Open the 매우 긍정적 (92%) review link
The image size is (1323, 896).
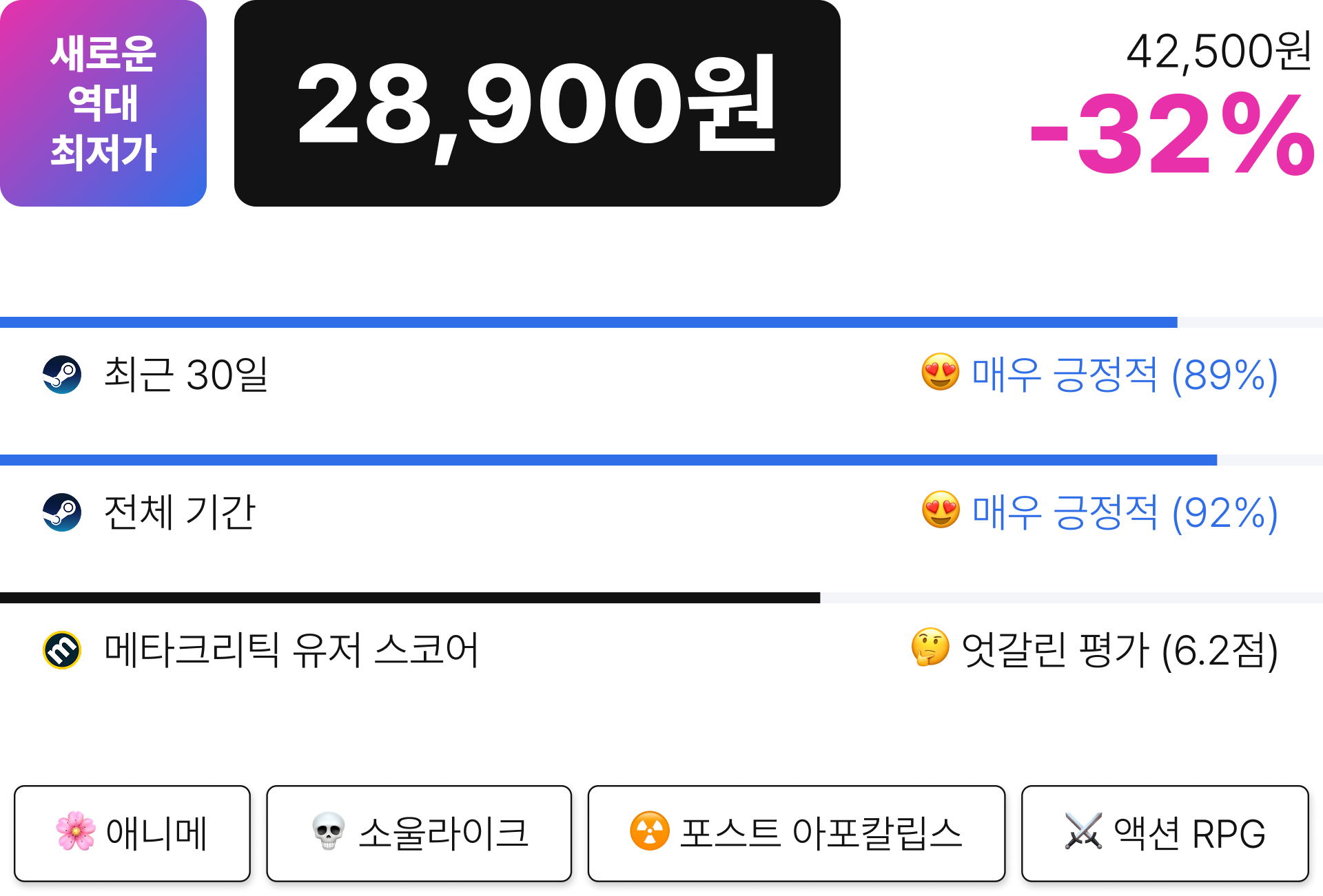pos(1125,512)
